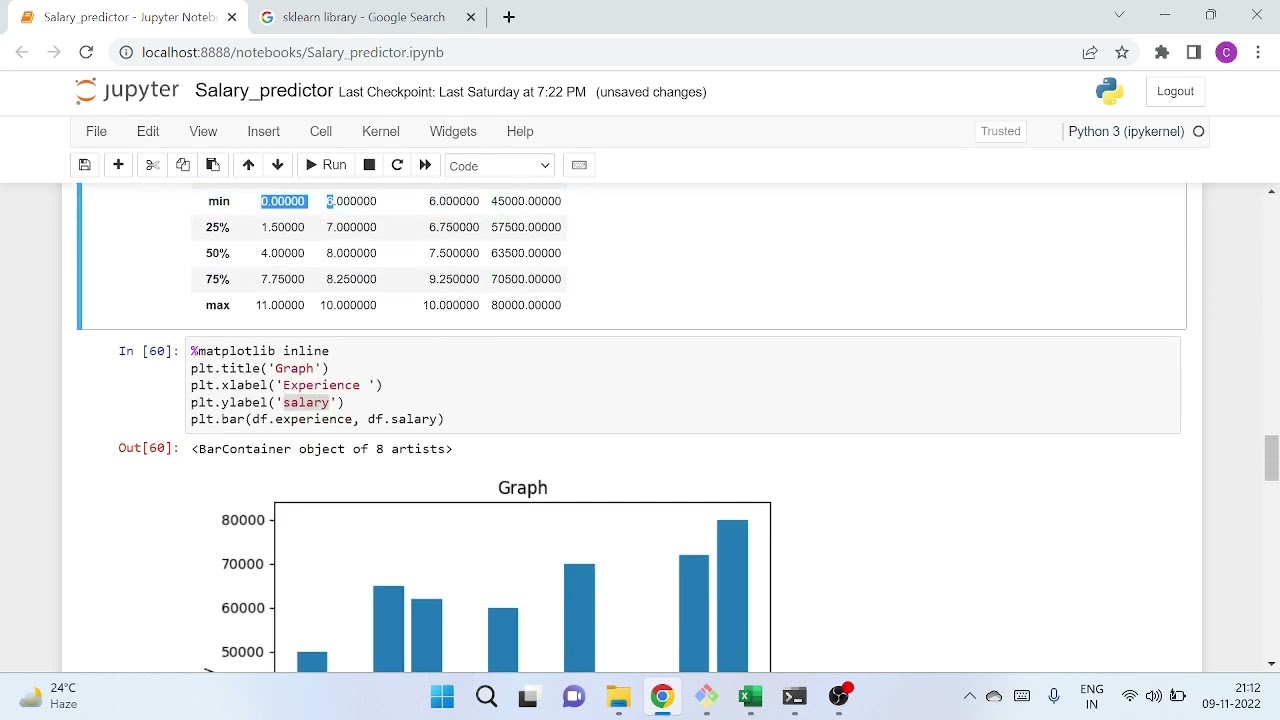Image resolution: width=1280 pixels, height=720 pixels.
Task: Click the scrollbar down arrow
Action: (1271, 663)
